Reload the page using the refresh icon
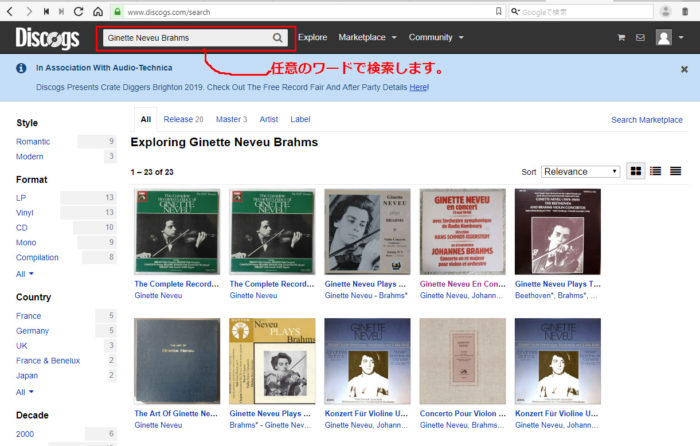 point(79,12)
